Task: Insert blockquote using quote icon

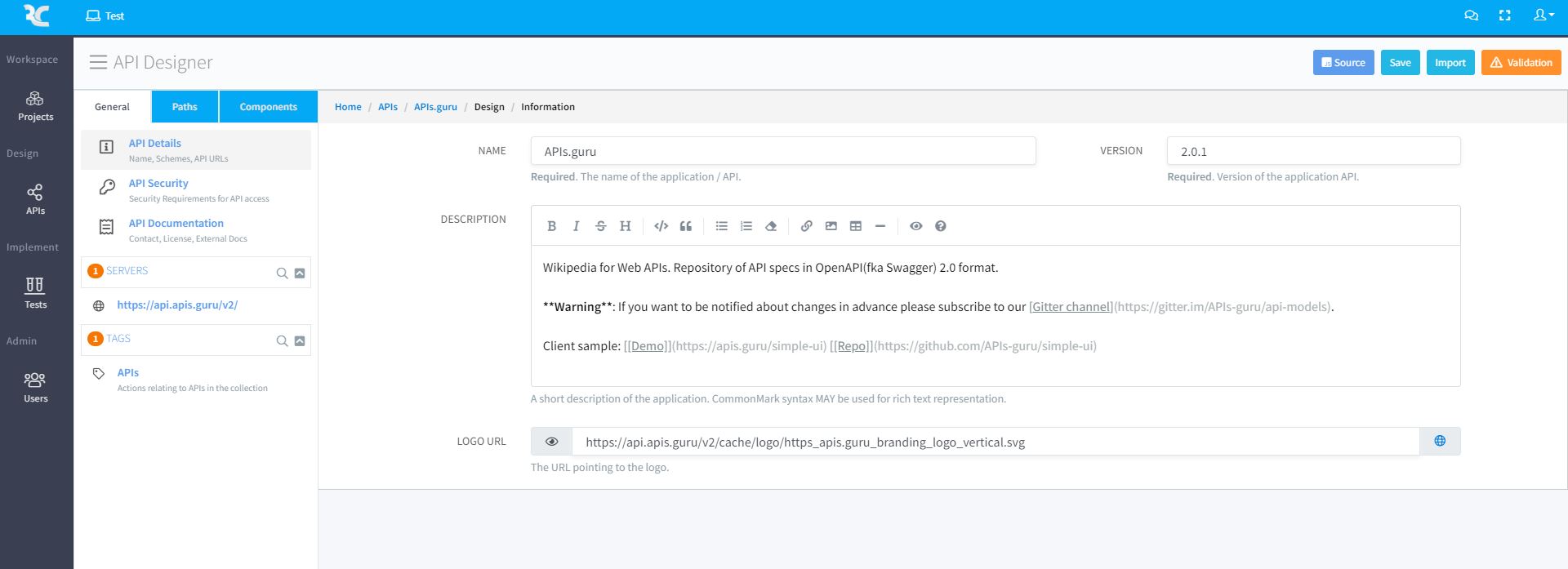Action: click(686, 226)
